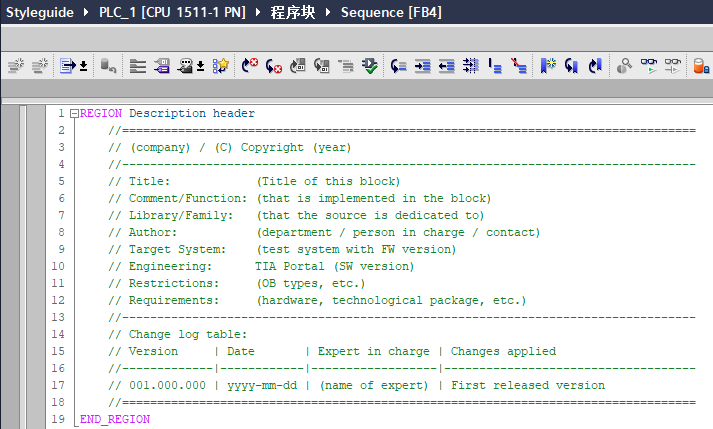Screen dimensions: 713x429
Task: Click the grey cylinder reset start values icon
Action: (x=108, y=66)
